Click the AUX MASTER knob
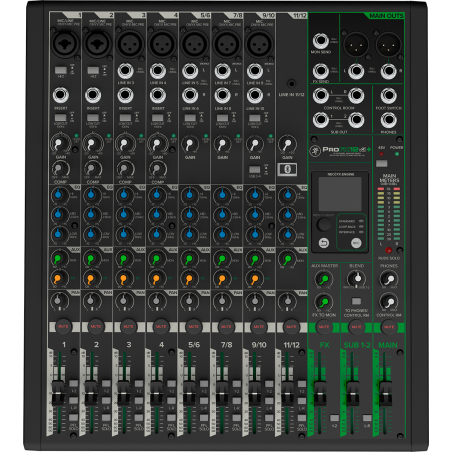452x452 pixels. tap(323, 279)
